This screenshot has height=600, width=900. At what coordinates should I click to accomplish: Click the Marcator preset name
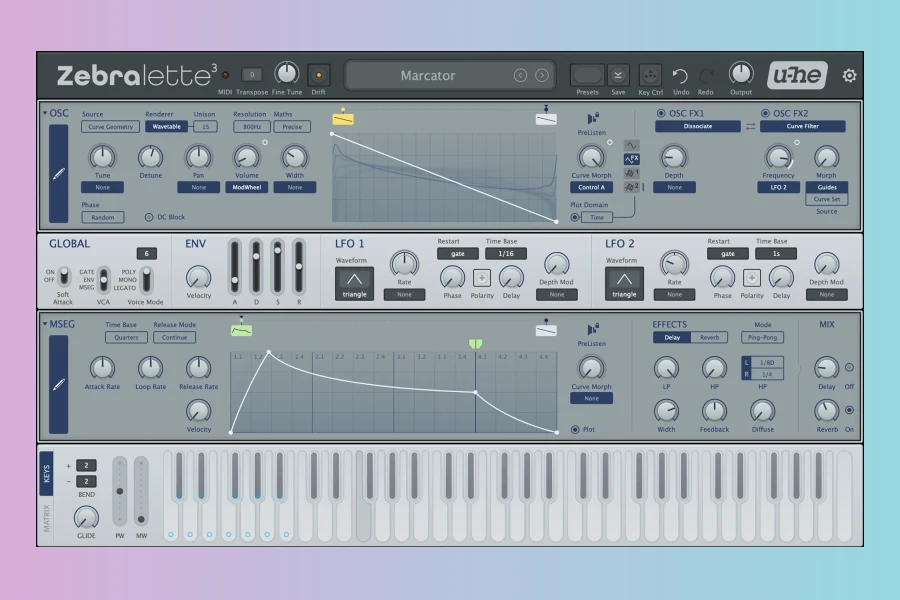(x=427, y=75)
